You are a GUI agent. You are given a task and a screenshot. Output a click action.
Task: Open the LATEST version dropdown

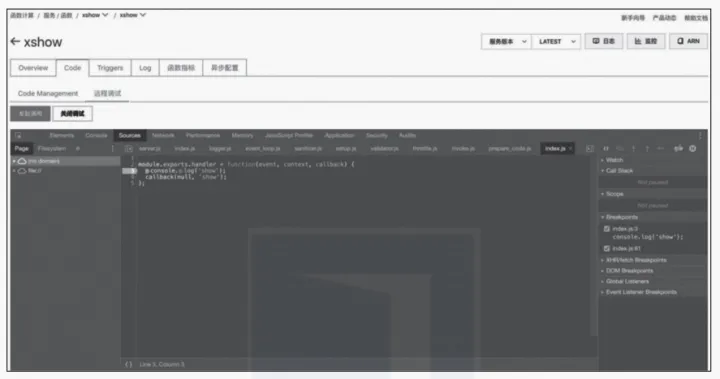tap(556, 41)
